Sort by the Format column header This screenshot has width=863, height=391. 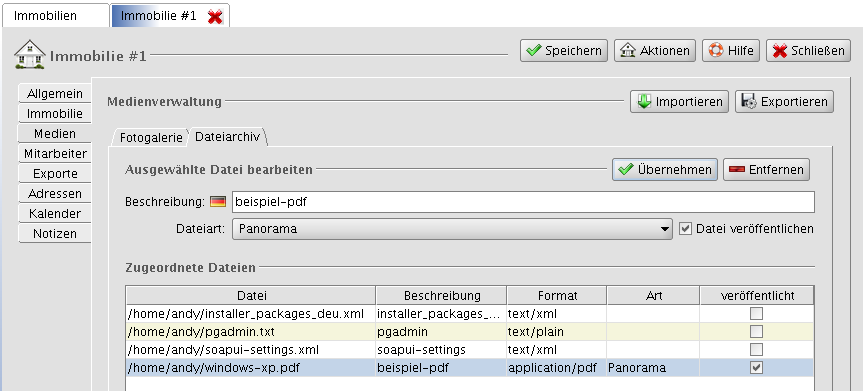tap(557, 296)
